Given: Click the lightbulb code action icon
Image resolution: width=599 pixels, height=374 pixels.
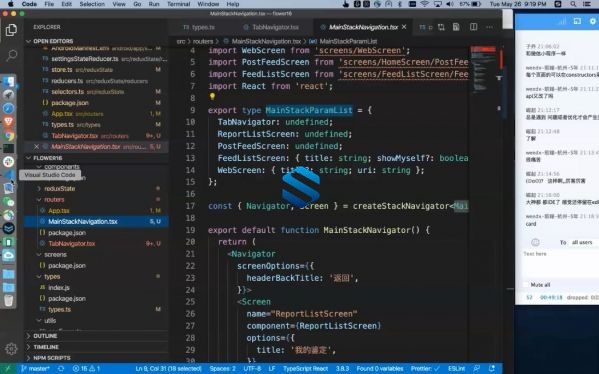Looking at the screenshot, I should [x=212, y=97].
